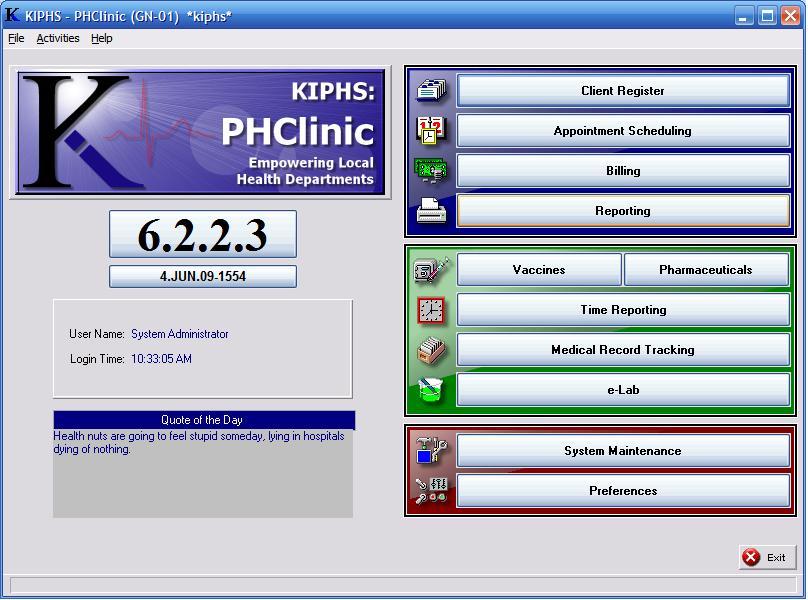Open the Vaccines inventory
This screenshot has width=808, height=600.
point(539,270)
